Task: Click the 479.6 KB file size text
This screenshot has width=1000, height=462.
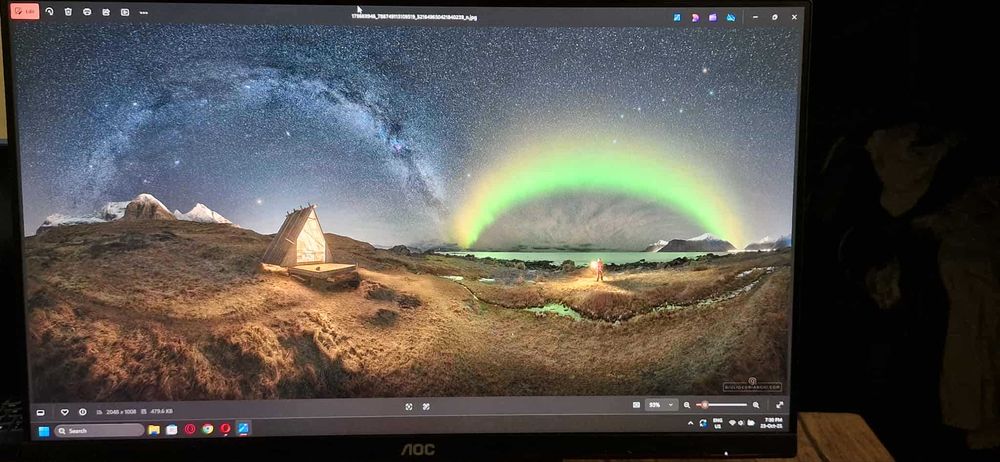Action: click(161, 412)
